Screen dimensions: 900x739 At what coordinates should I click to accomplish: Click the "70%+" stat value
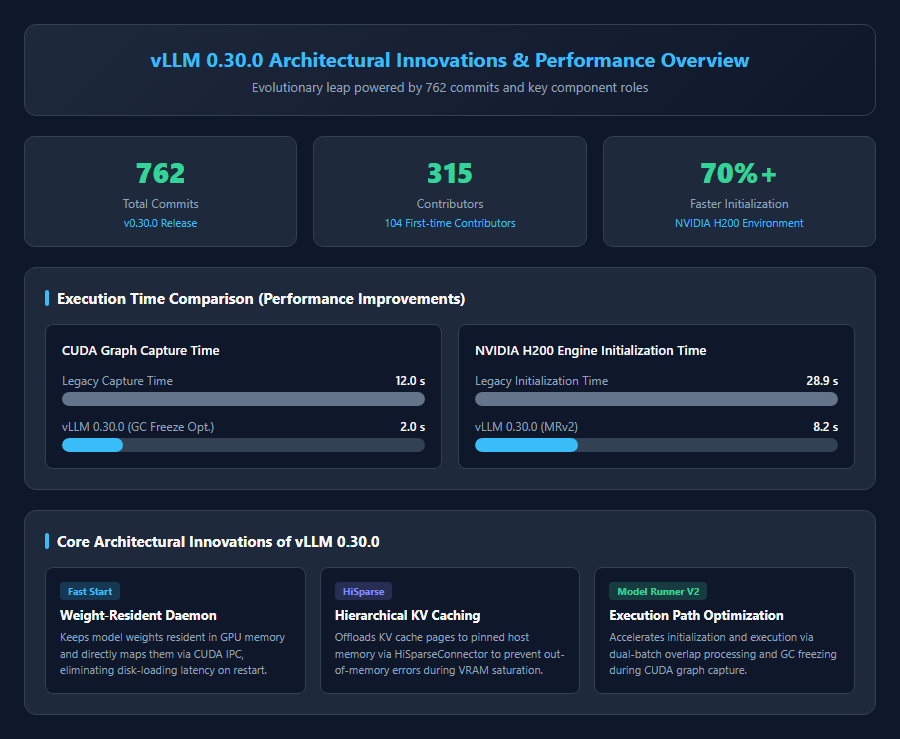click(x=739, y=173)
